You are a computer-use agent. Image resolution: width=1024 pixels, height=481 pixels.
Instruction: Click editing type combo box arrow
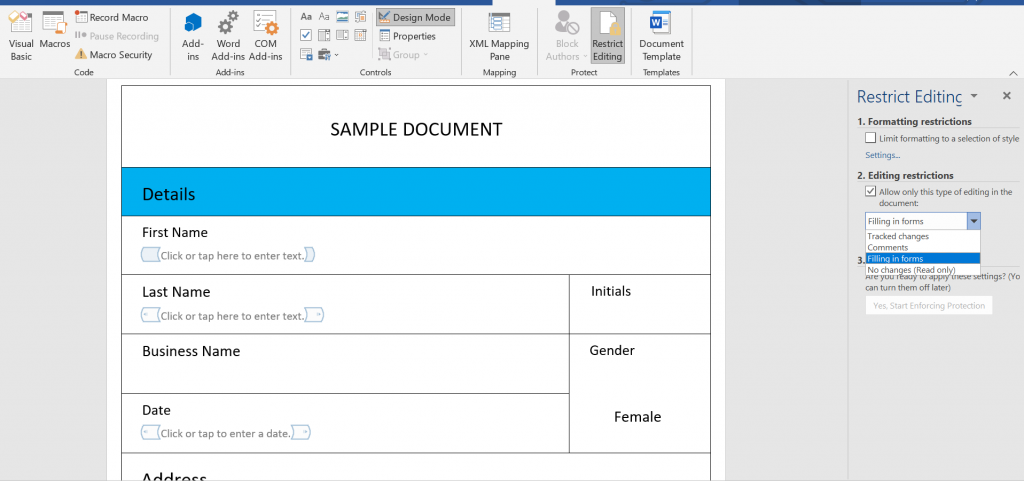point(974,221)
